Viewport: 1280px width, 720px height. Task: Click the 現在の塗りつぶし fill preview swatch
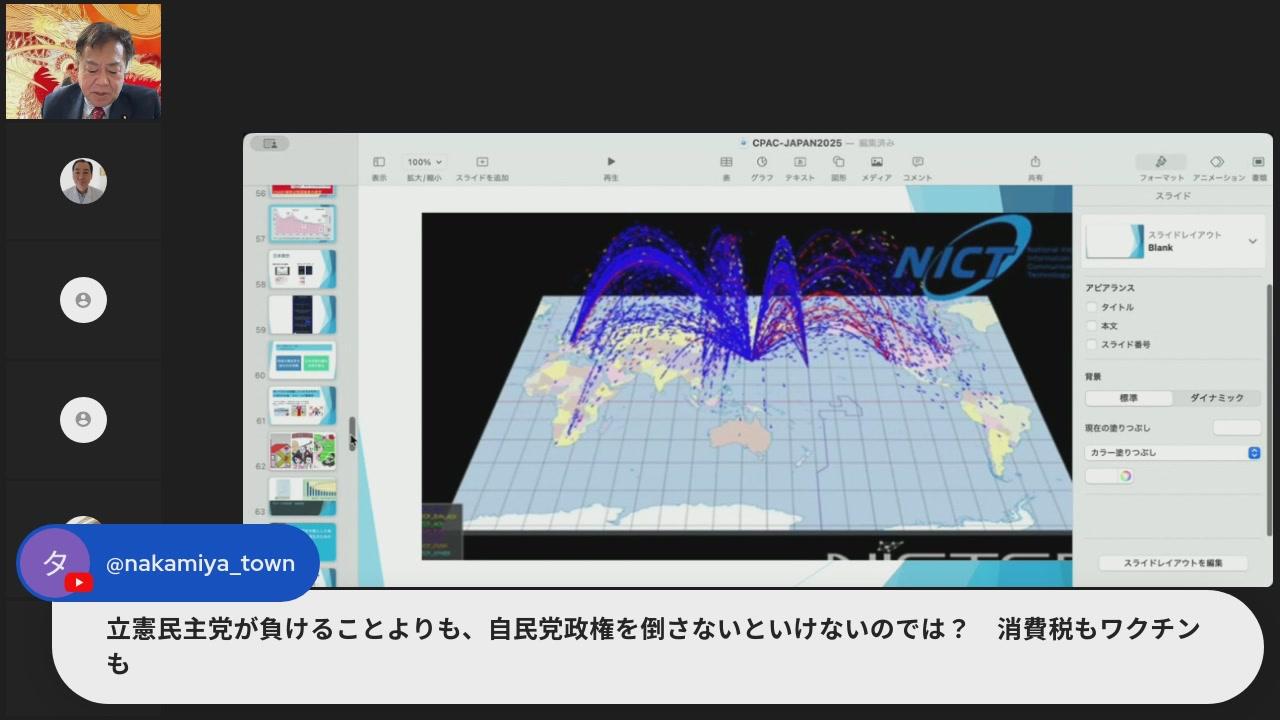pos(1237,427)
